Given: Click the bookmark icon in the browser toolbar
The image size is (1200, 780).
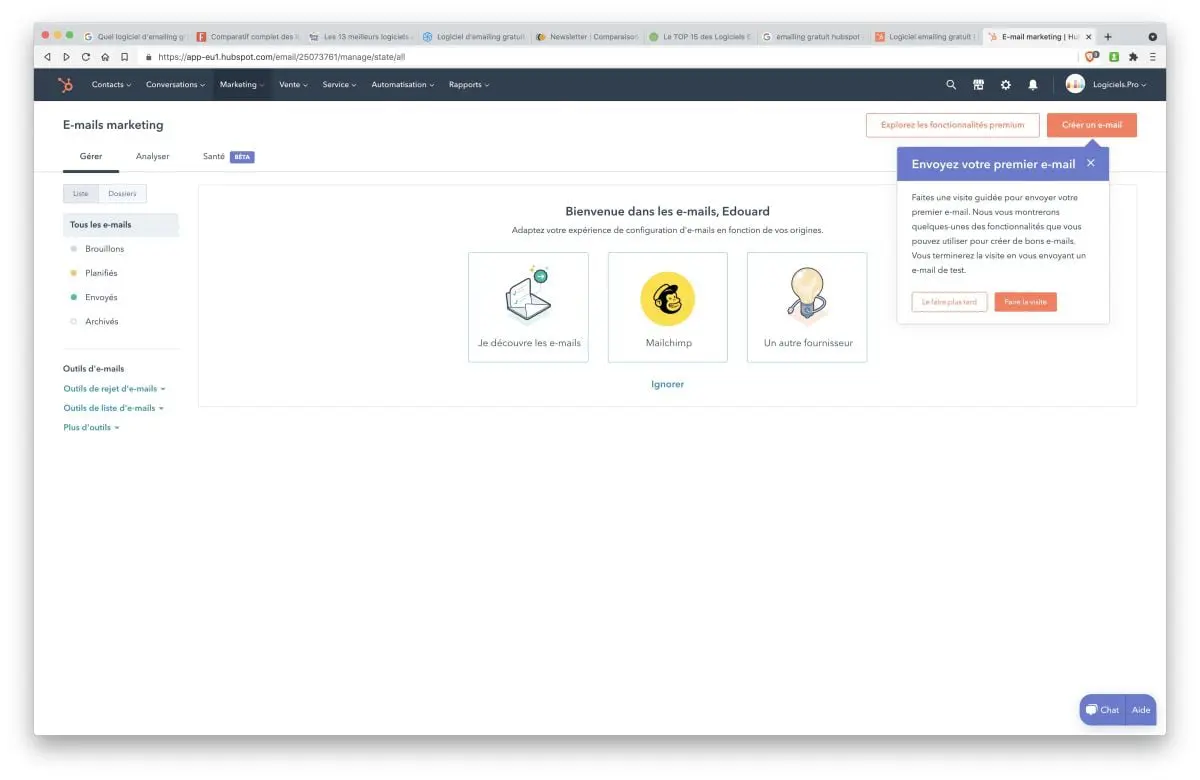Looking at the screenshot, I should point(125,57).
